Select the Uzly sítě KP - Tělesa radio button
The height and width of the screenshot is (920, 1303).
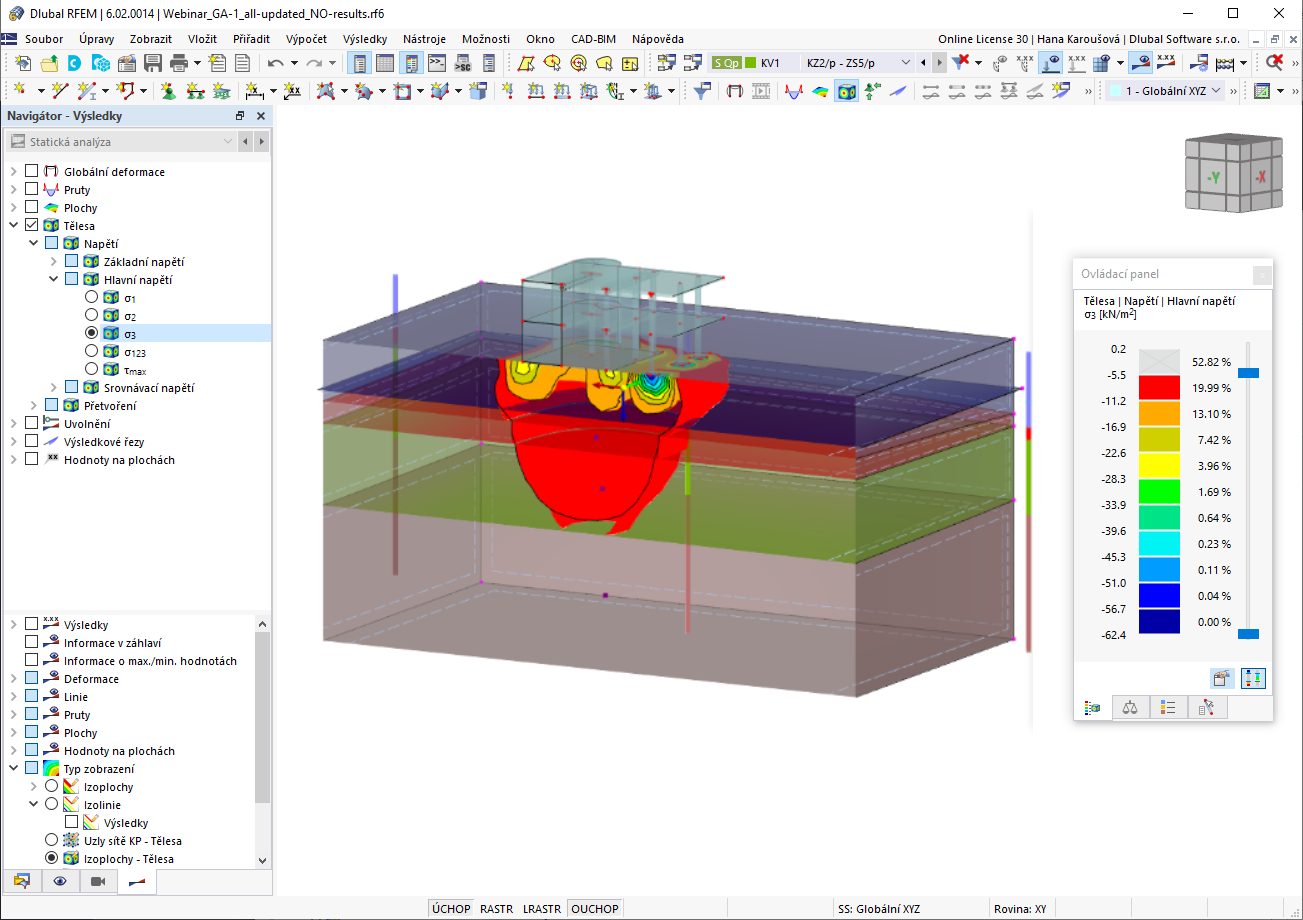pos(52,841)
